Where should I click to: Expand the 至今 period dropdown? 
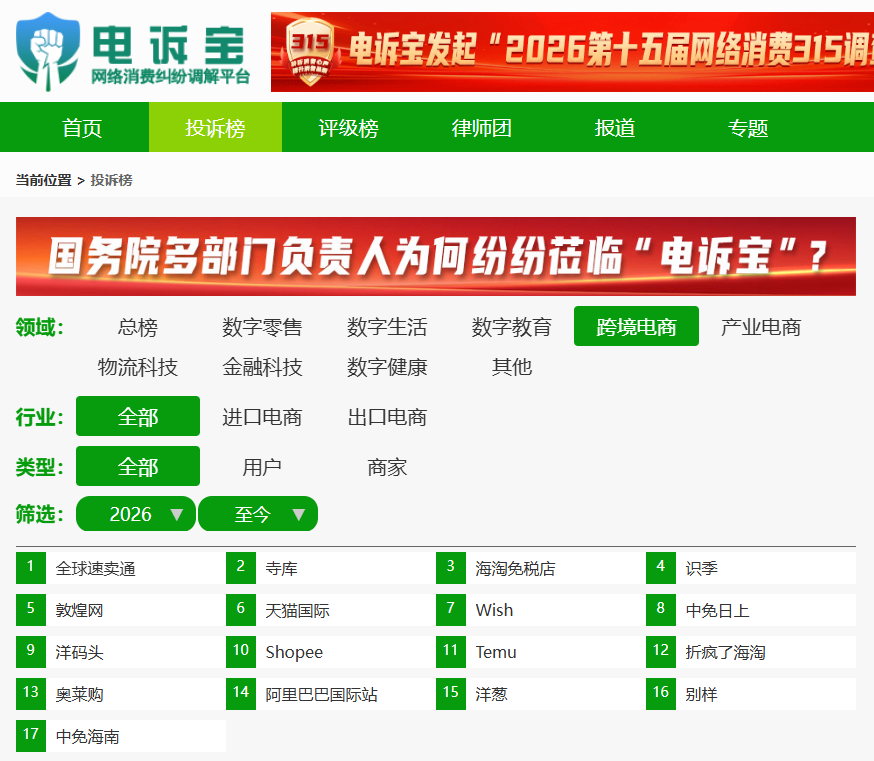click(258, 513)
